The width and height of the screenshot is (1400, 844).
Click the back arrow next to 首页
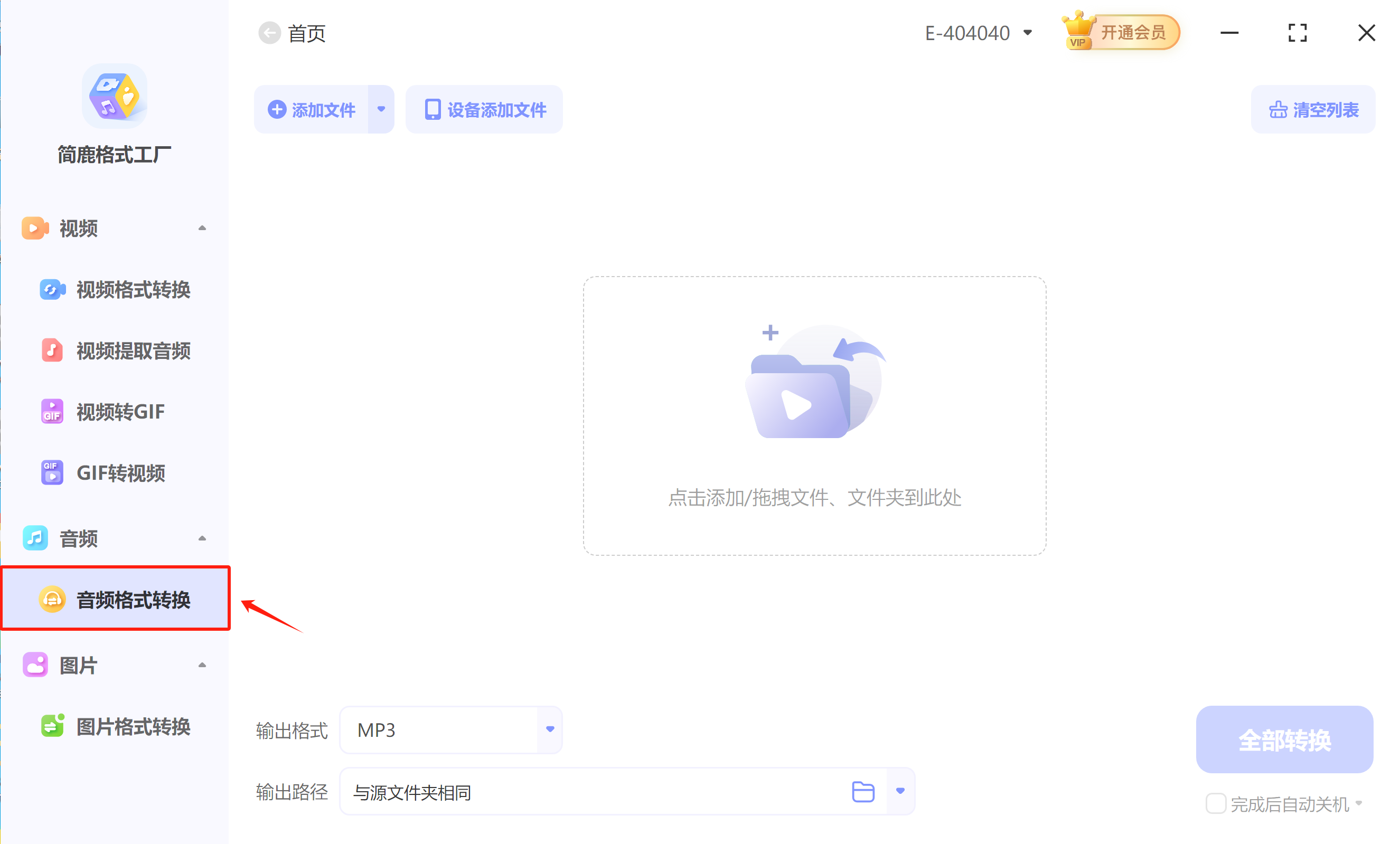270,32
